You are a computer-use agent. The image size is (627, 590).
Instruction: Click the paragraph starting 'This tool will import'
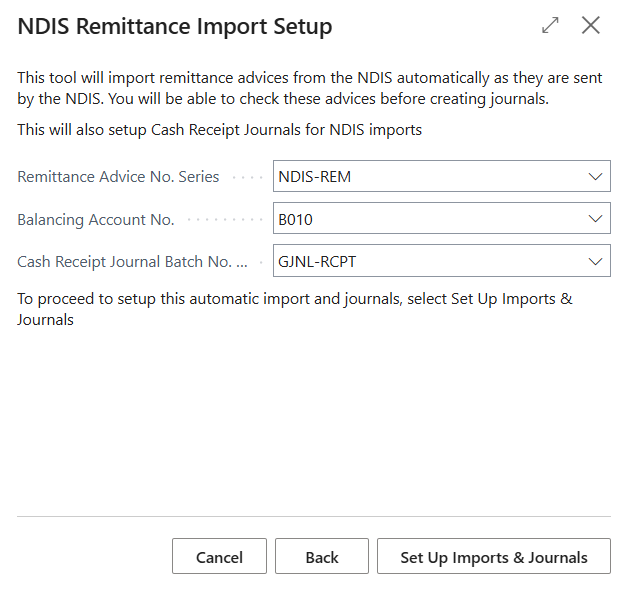tap(310, 88)
